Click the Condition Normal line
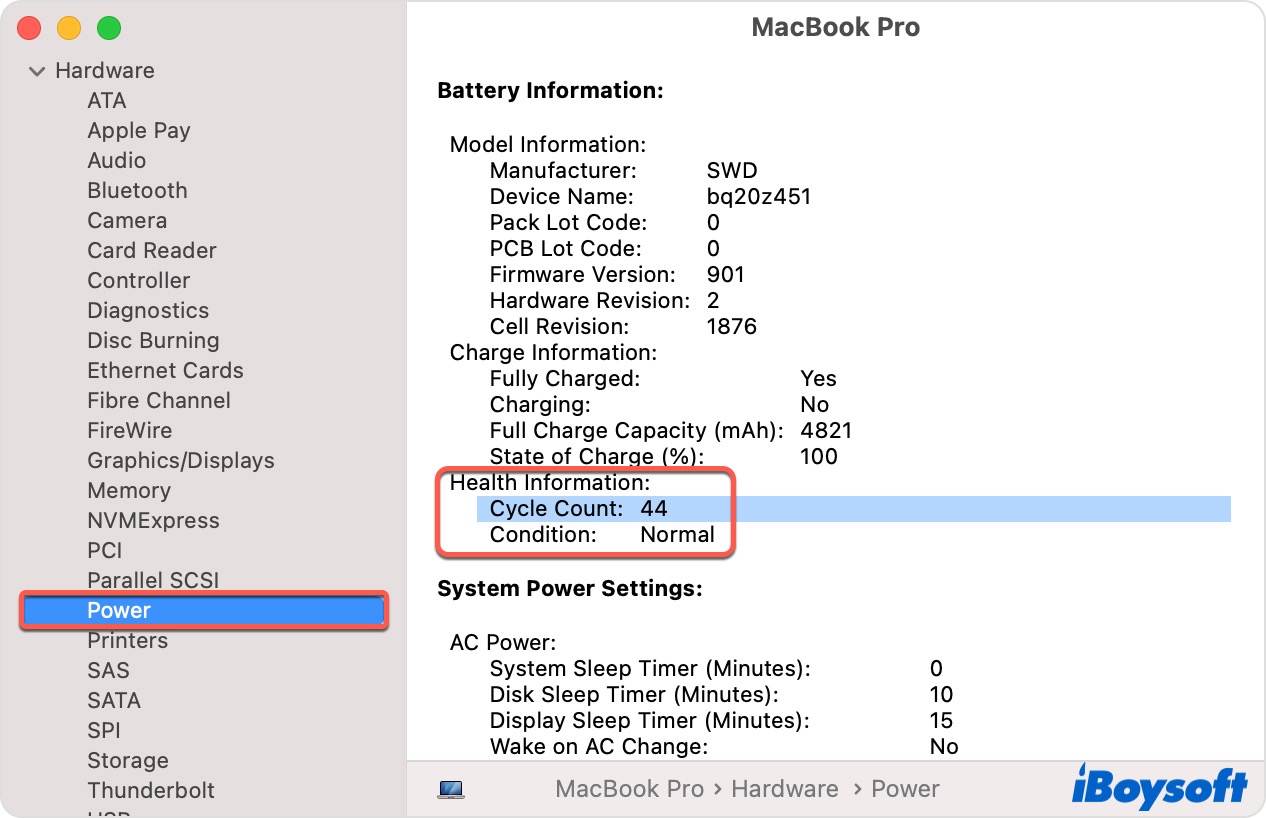This screenshot has width=1266, height=818. point(602,535)
